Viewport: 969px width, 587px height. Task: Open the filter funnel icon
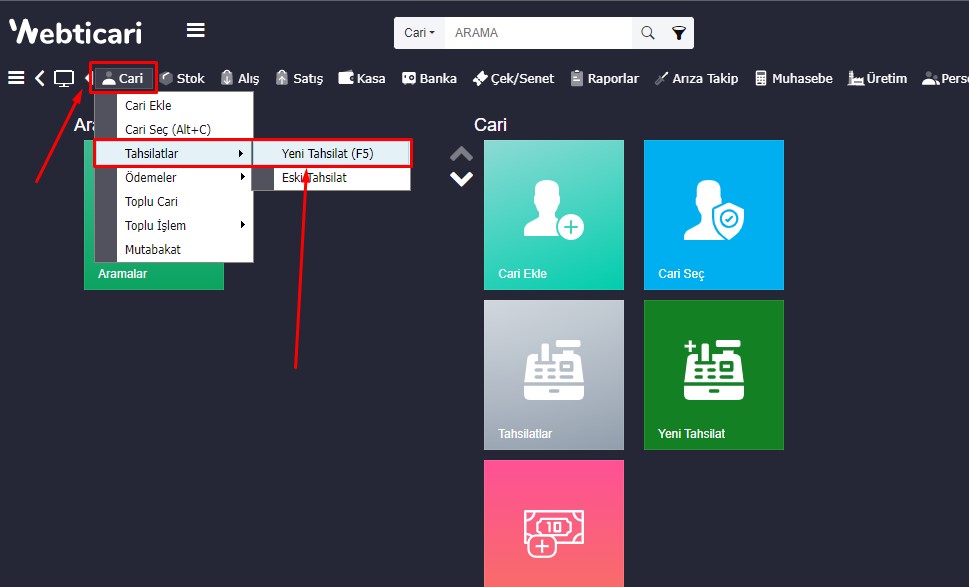point(679,33)
